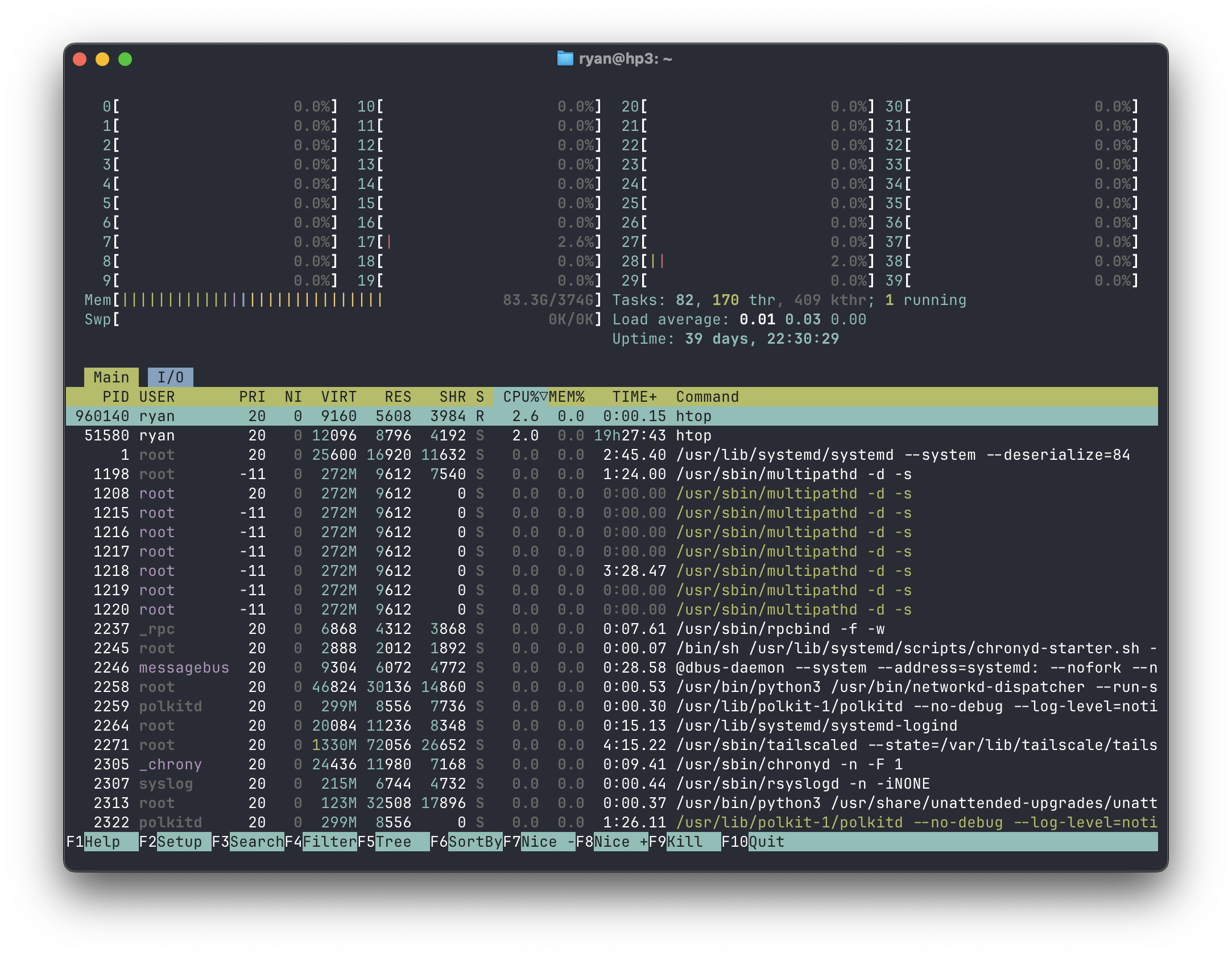The image size is (1232, 956).
Task: Sort by the NI column header
Action: coord(293,397)
